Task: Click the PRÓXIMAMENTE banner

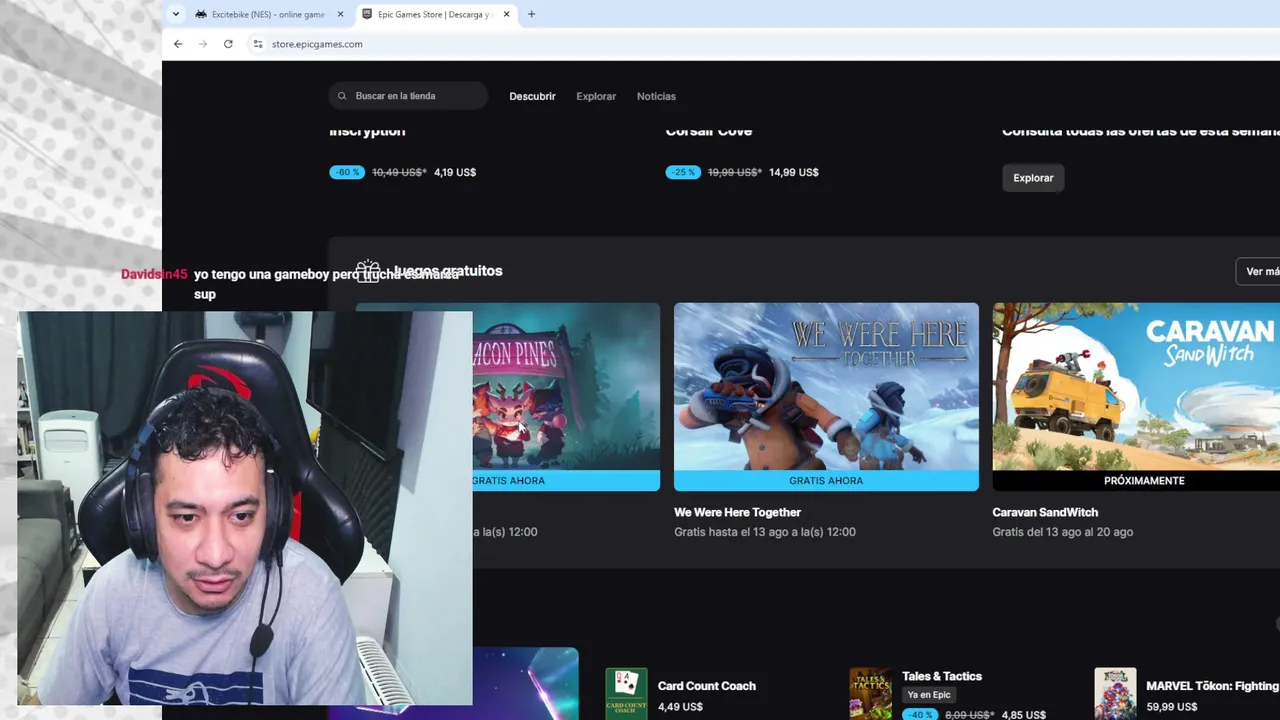Action: (x=1136, y=480)
